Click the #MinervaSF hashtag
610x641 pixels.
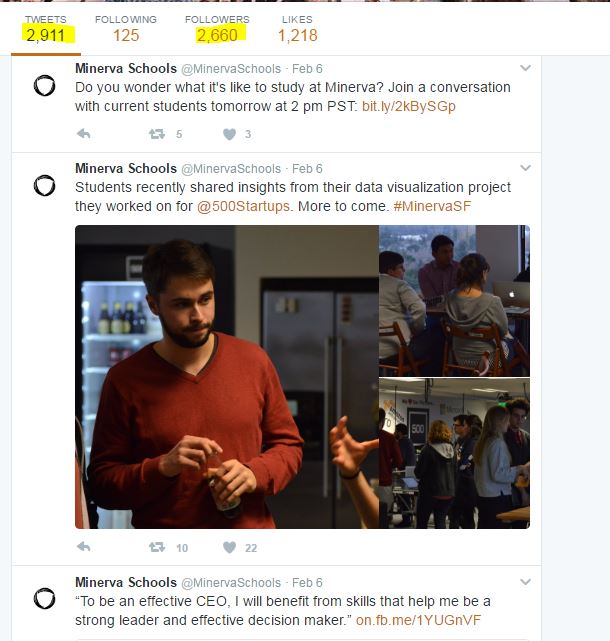[x=432, y=206]
